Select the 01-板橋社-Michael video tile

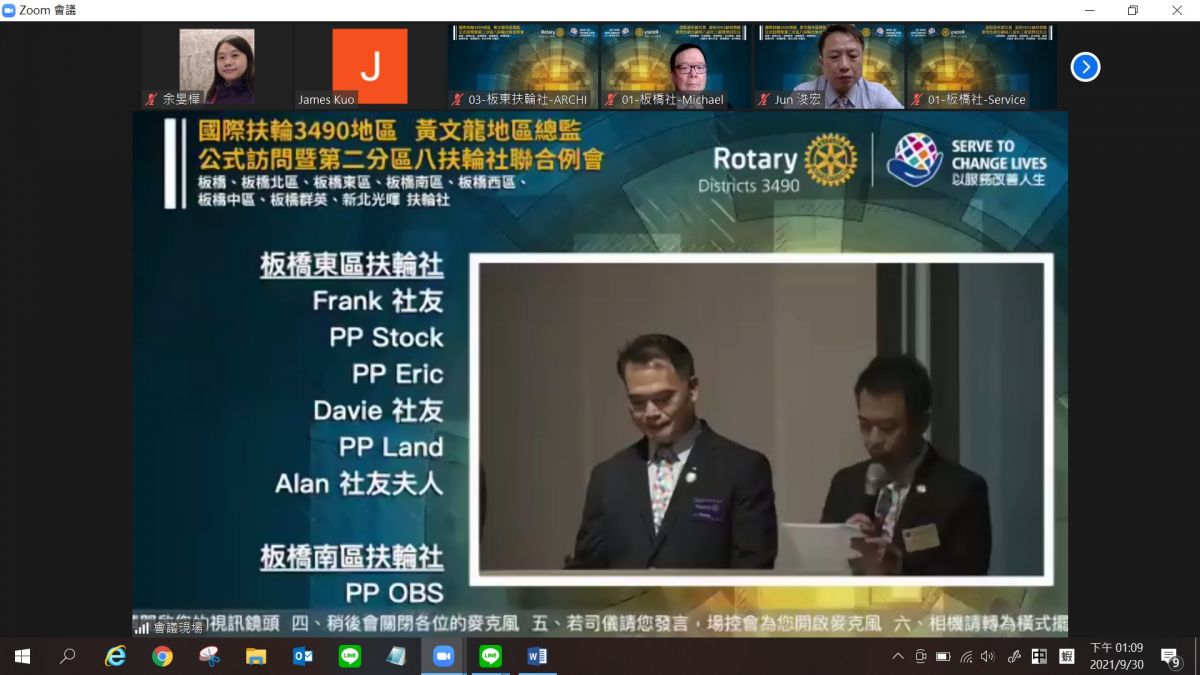point(675,66)
